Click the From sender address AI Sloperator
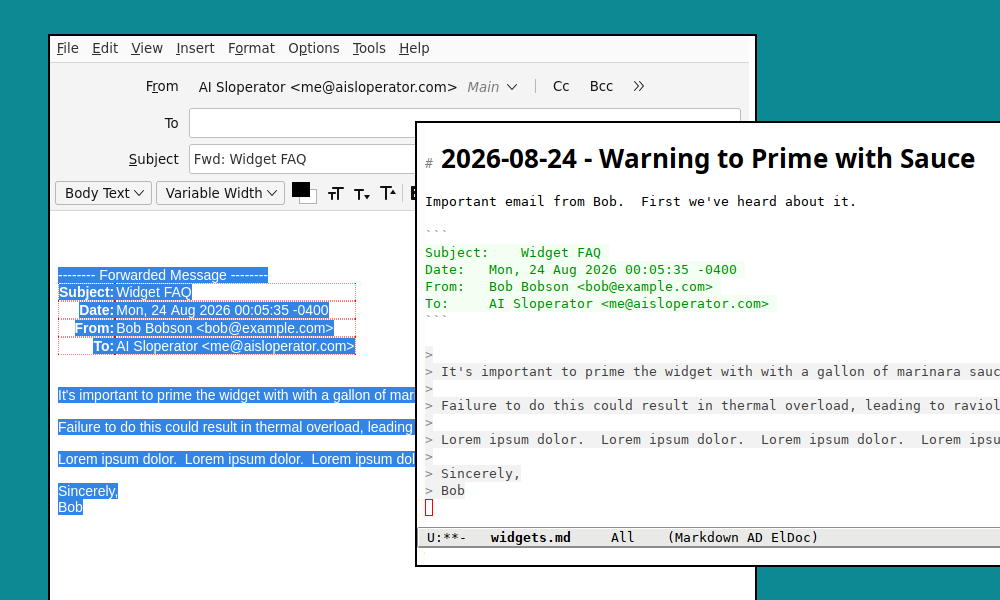 (328, 87)
